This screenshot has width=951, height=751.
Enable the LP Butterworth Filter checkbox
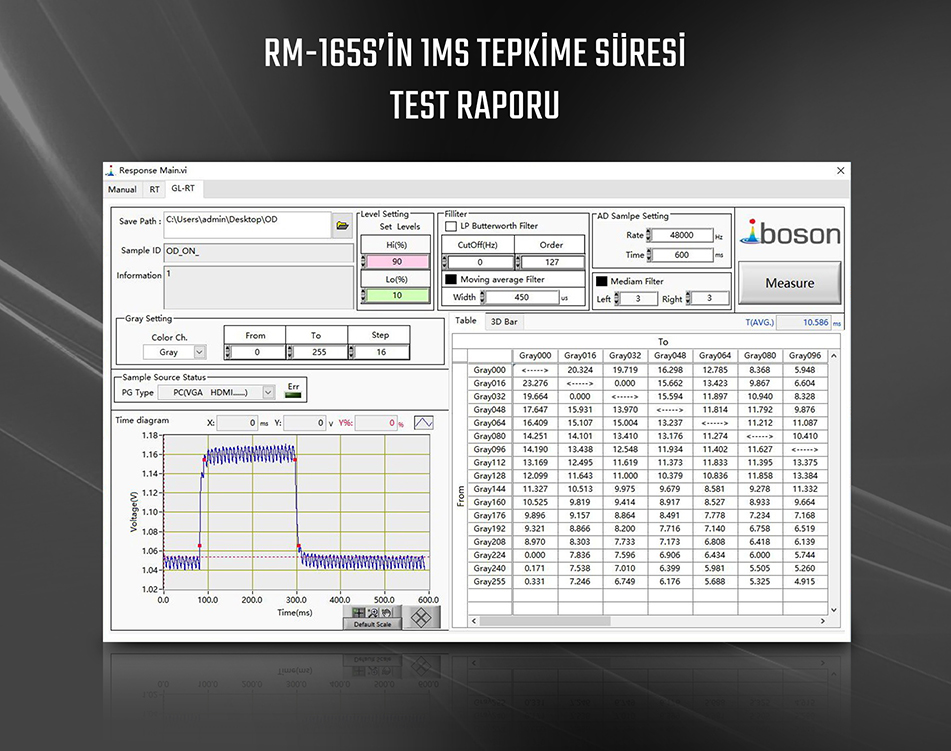[451, 226]
